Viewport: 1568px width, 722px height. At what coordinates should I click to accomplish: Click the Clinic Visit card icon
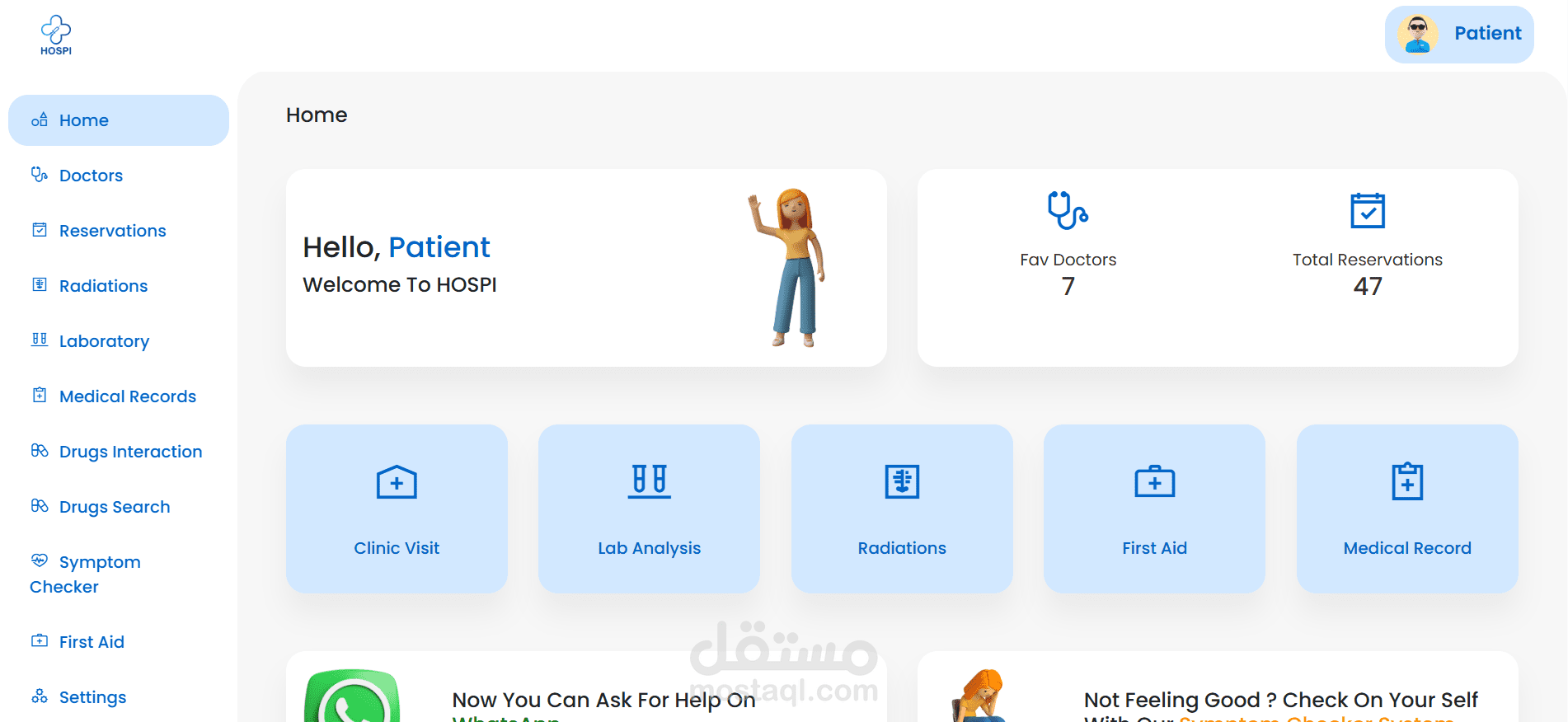pyautogui.click(x=397, y=482)
